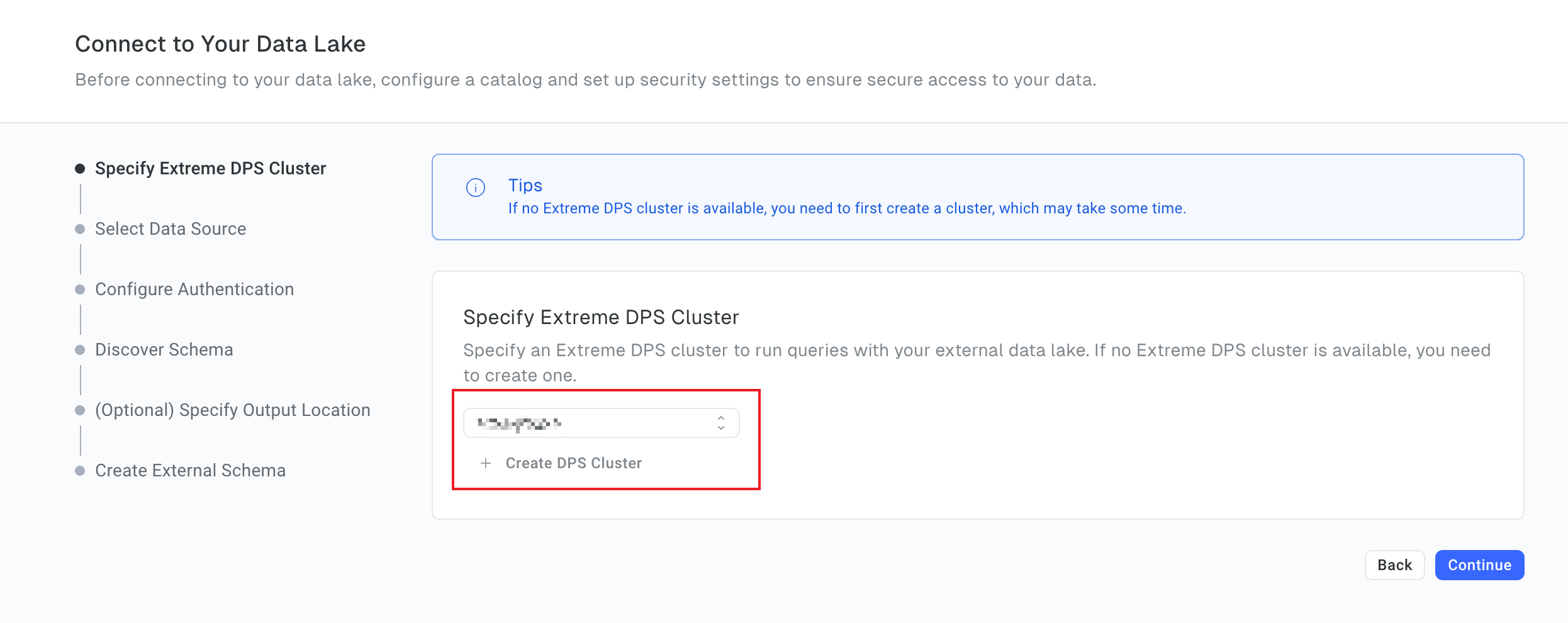Click the Back button

click(x=1394, y=565)
